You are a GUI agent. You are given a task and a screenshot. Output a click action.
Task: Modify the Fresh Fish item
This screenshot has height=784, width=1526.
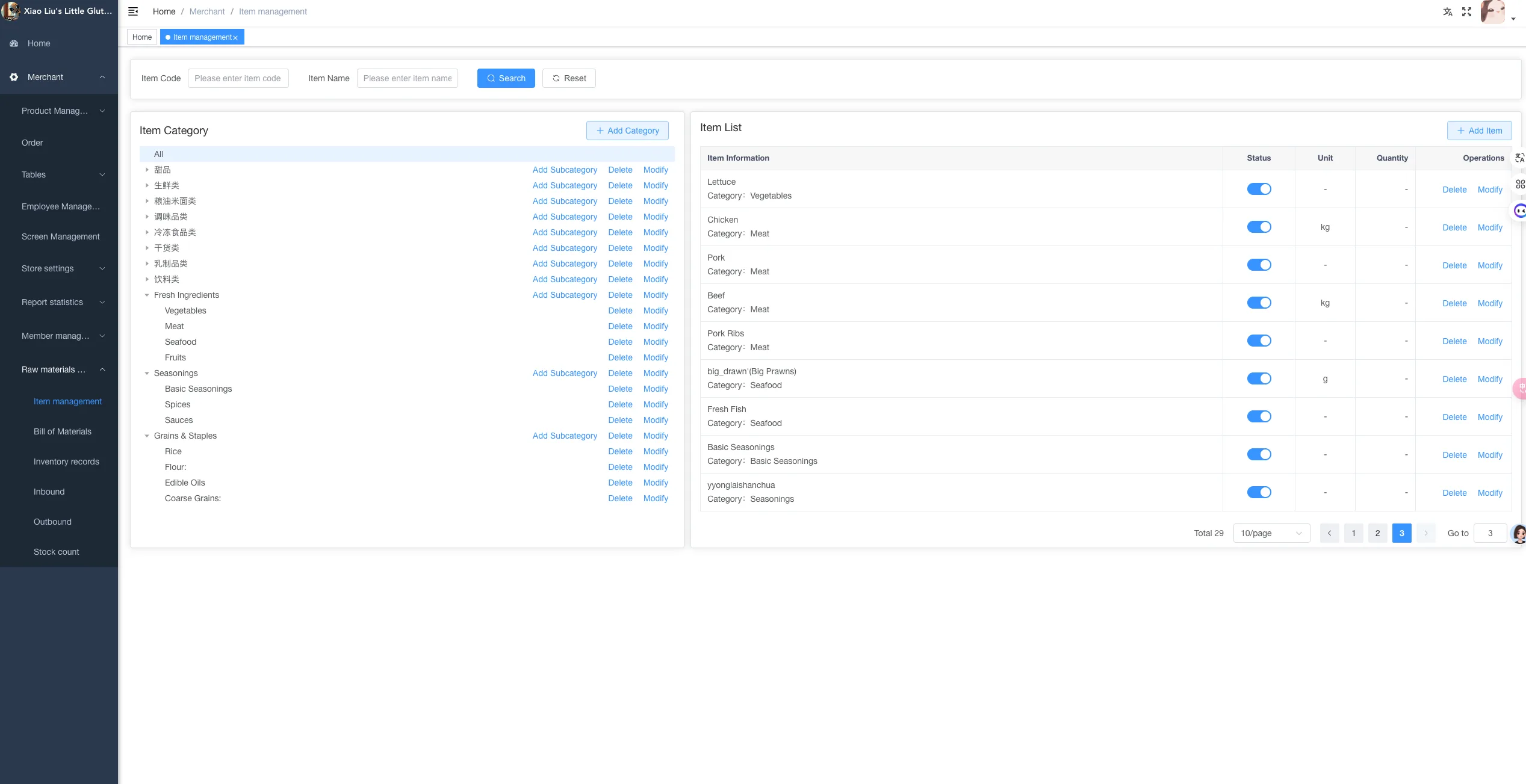(x=1490, y=417)
